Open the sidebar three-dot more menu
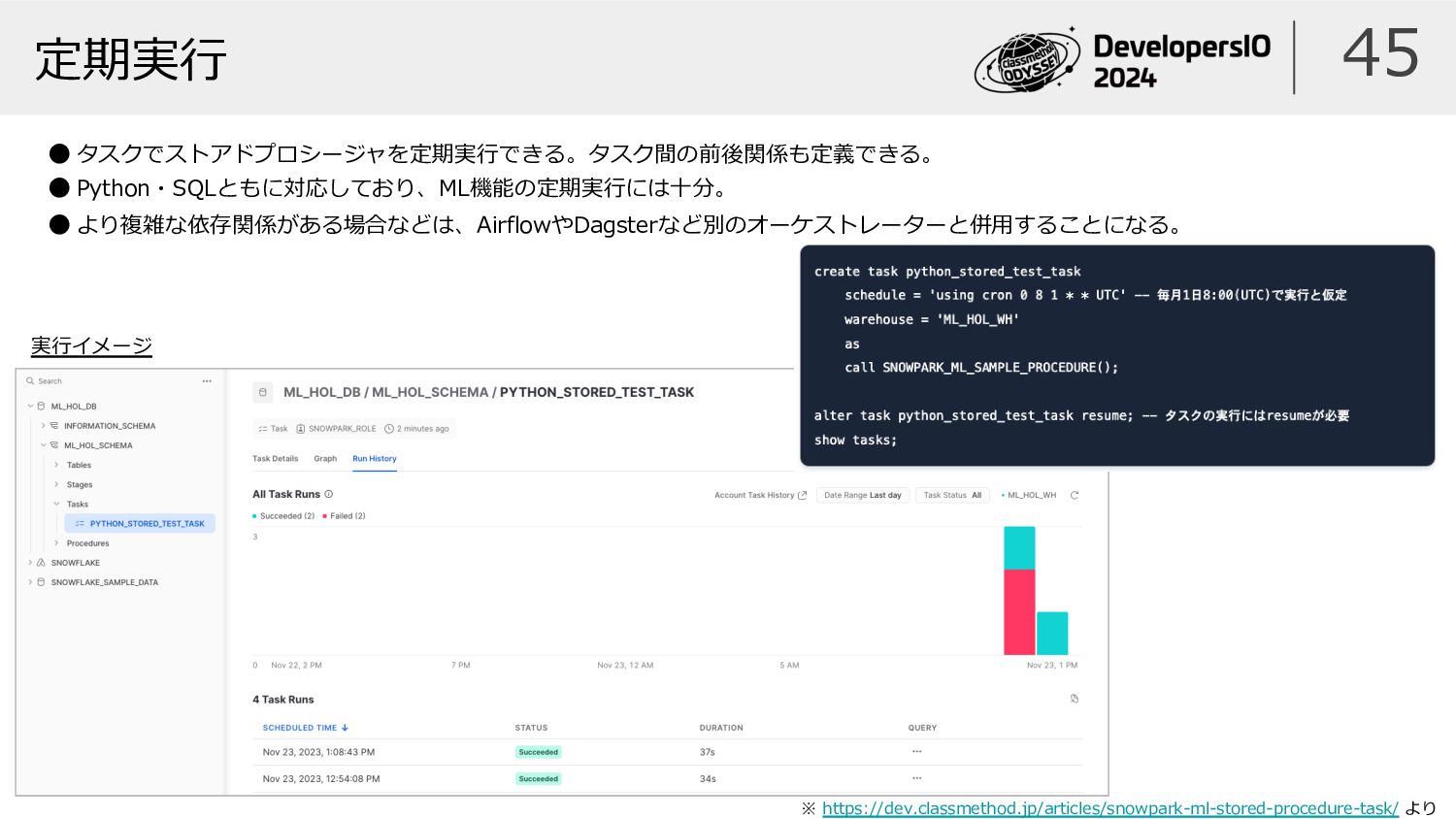The width and height of the screenshot is (1456, 819). pos(207,381)
